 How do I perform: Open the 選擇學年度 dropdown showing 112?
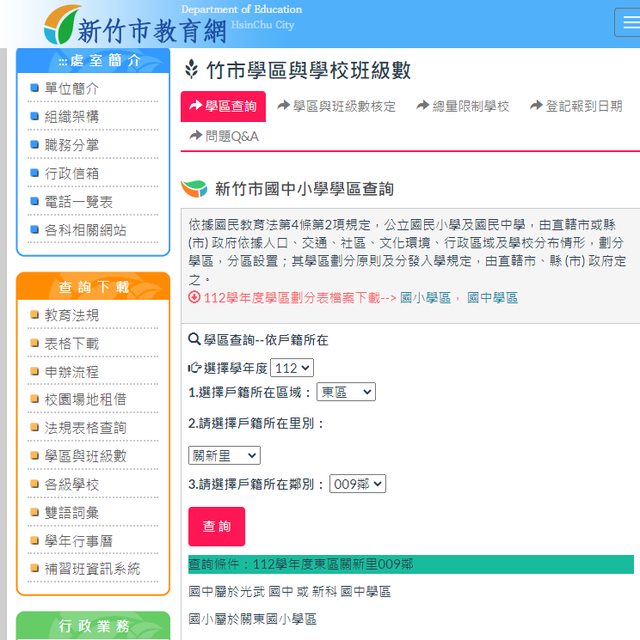pos(291,368)
